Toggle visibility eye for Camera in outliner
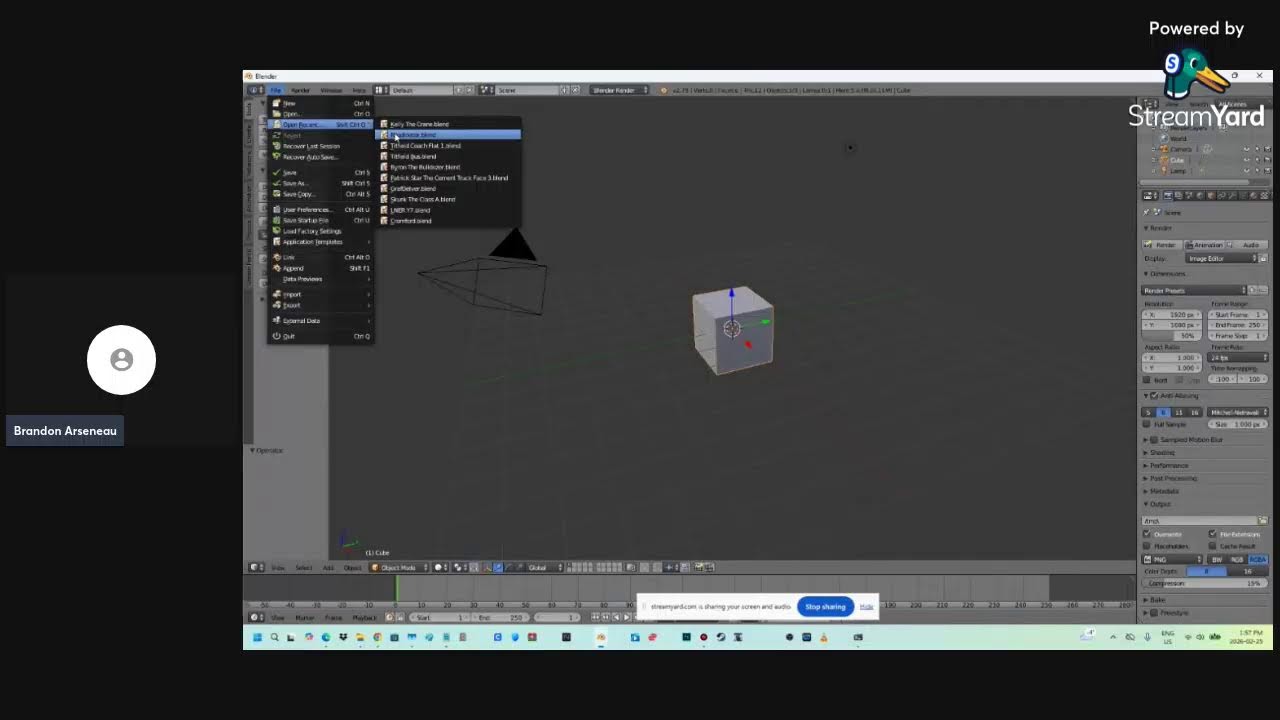This screenshot has width=1280, height=720. click(1246, 149)
